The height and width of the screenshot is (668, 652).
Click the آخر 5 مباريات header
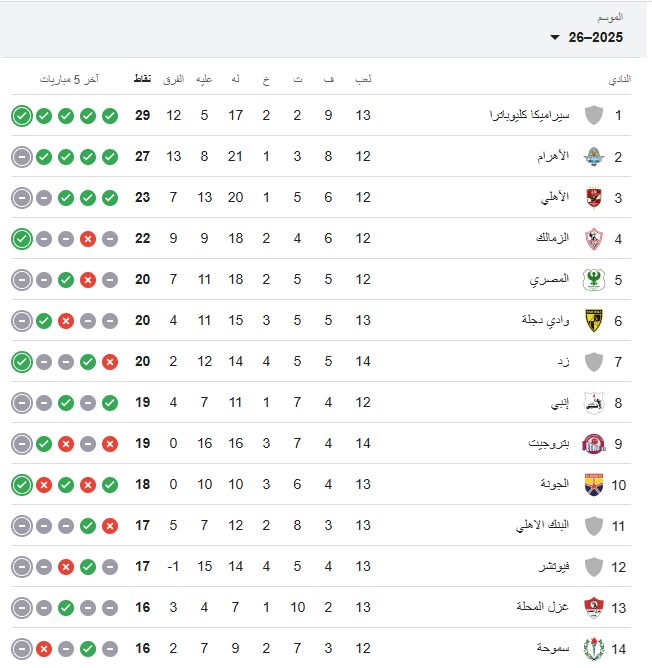(69, 78)
